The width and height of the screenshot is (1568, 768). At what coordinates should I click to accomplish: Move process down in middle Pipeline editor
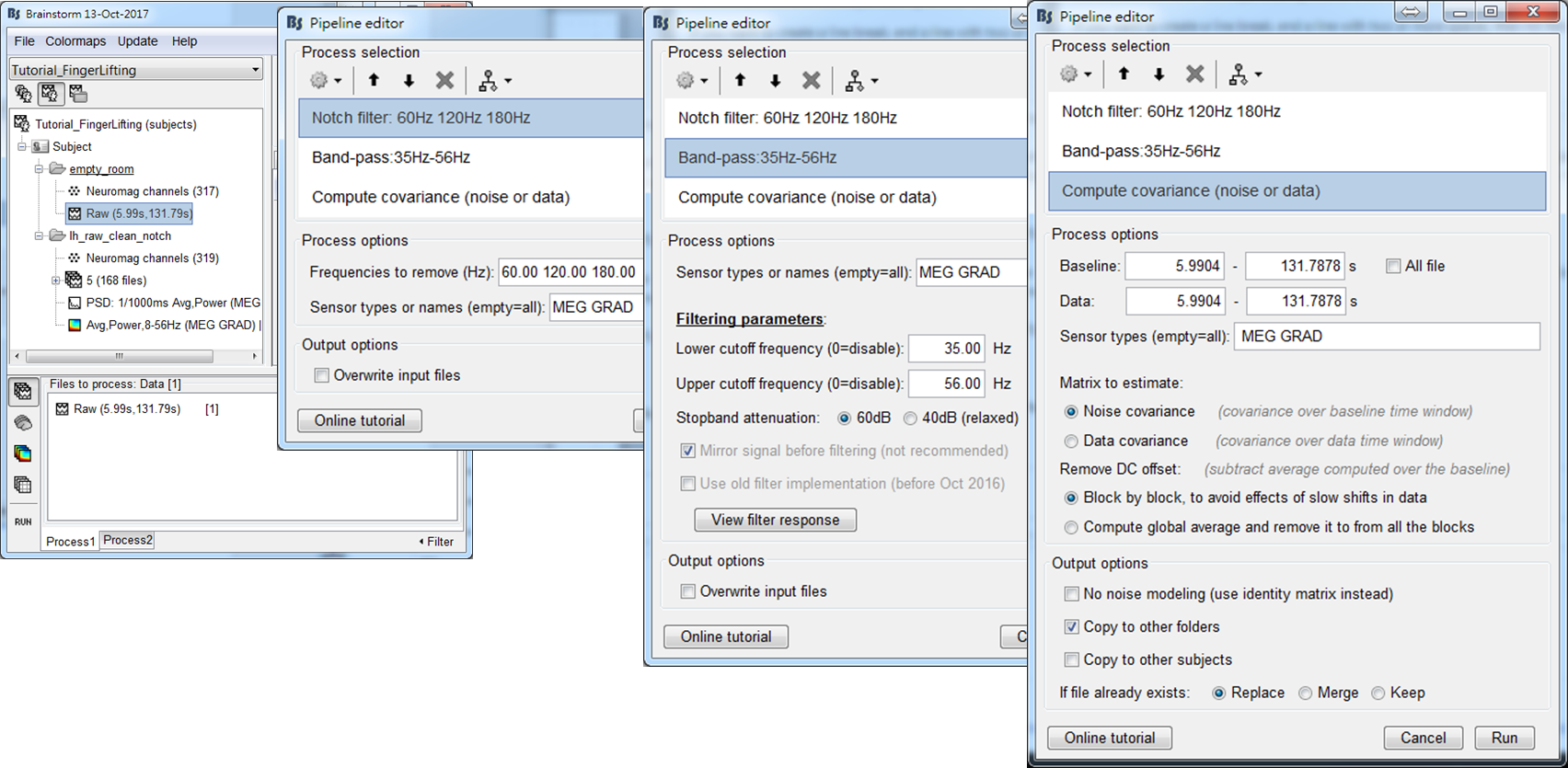775,81
